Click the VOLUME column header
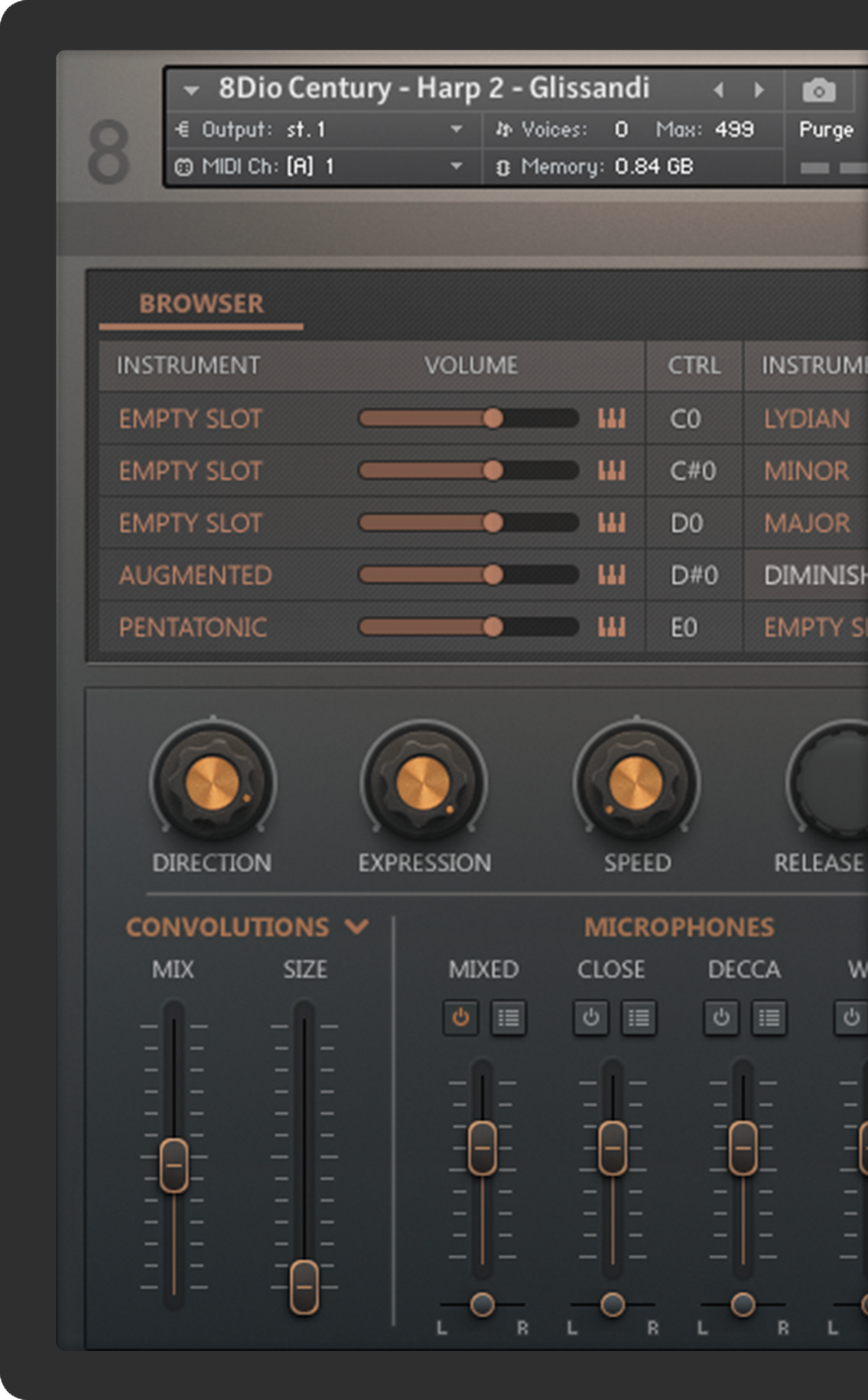This screenshot has height=1400, width=868. pos(471,365)
